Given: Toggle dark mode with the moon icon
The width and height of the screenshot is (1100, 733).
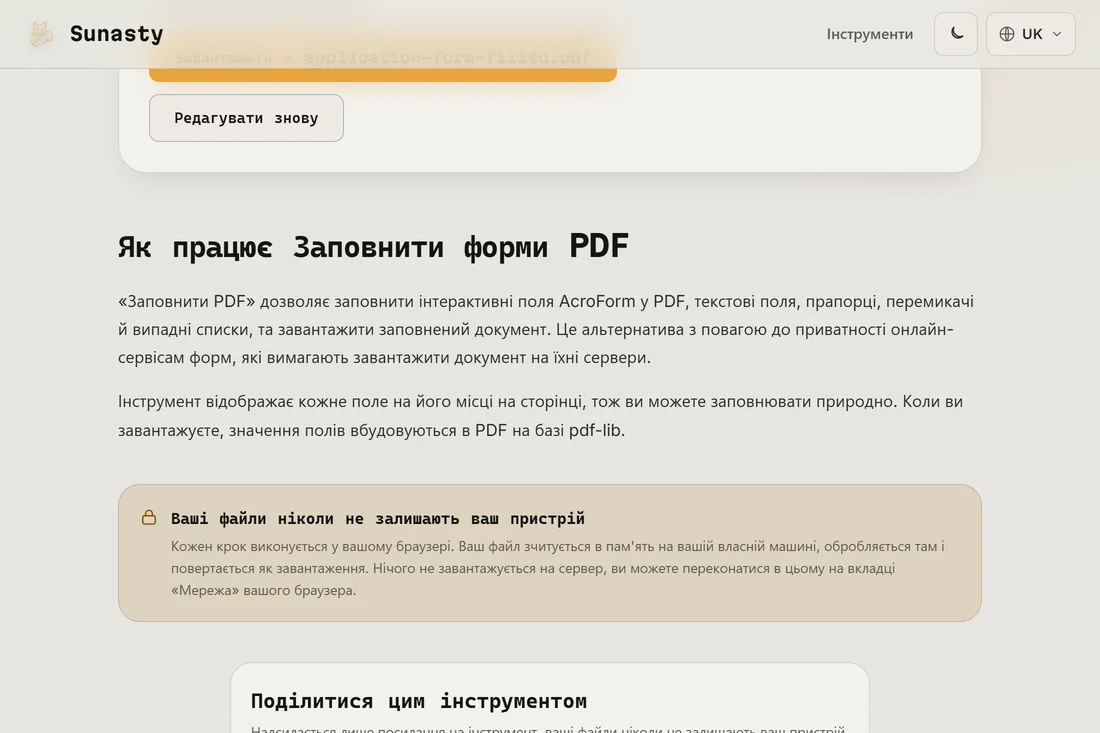Looking at the screenshot, I should 955,34.
